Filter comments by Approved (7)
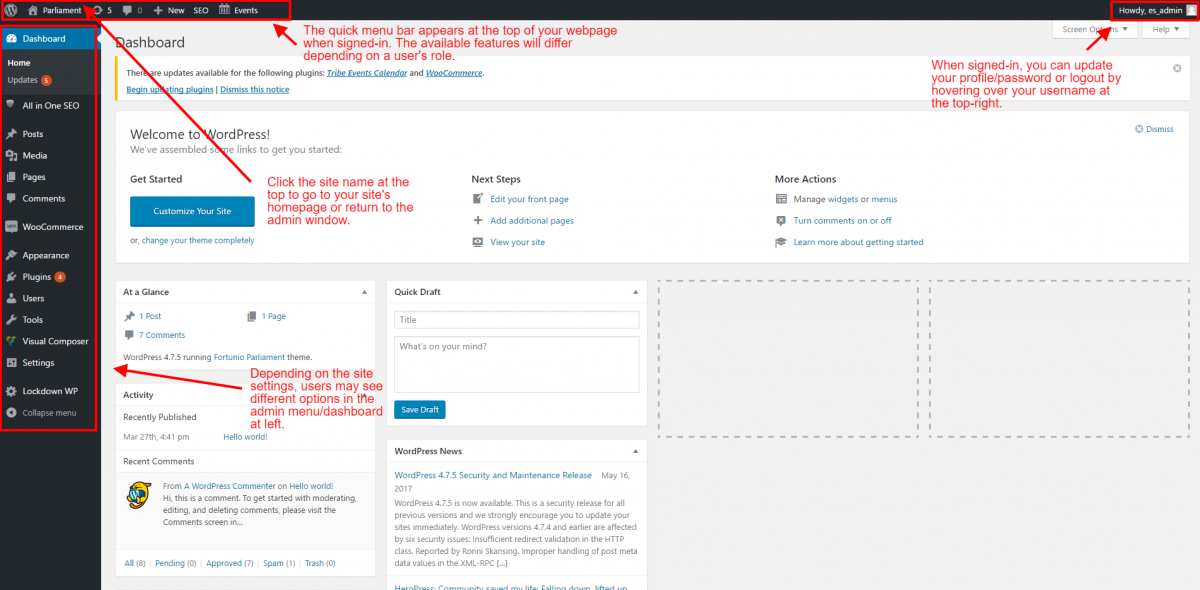Image resolution: width=1200 pixels, height=590 pixels. tap(229, 563)
